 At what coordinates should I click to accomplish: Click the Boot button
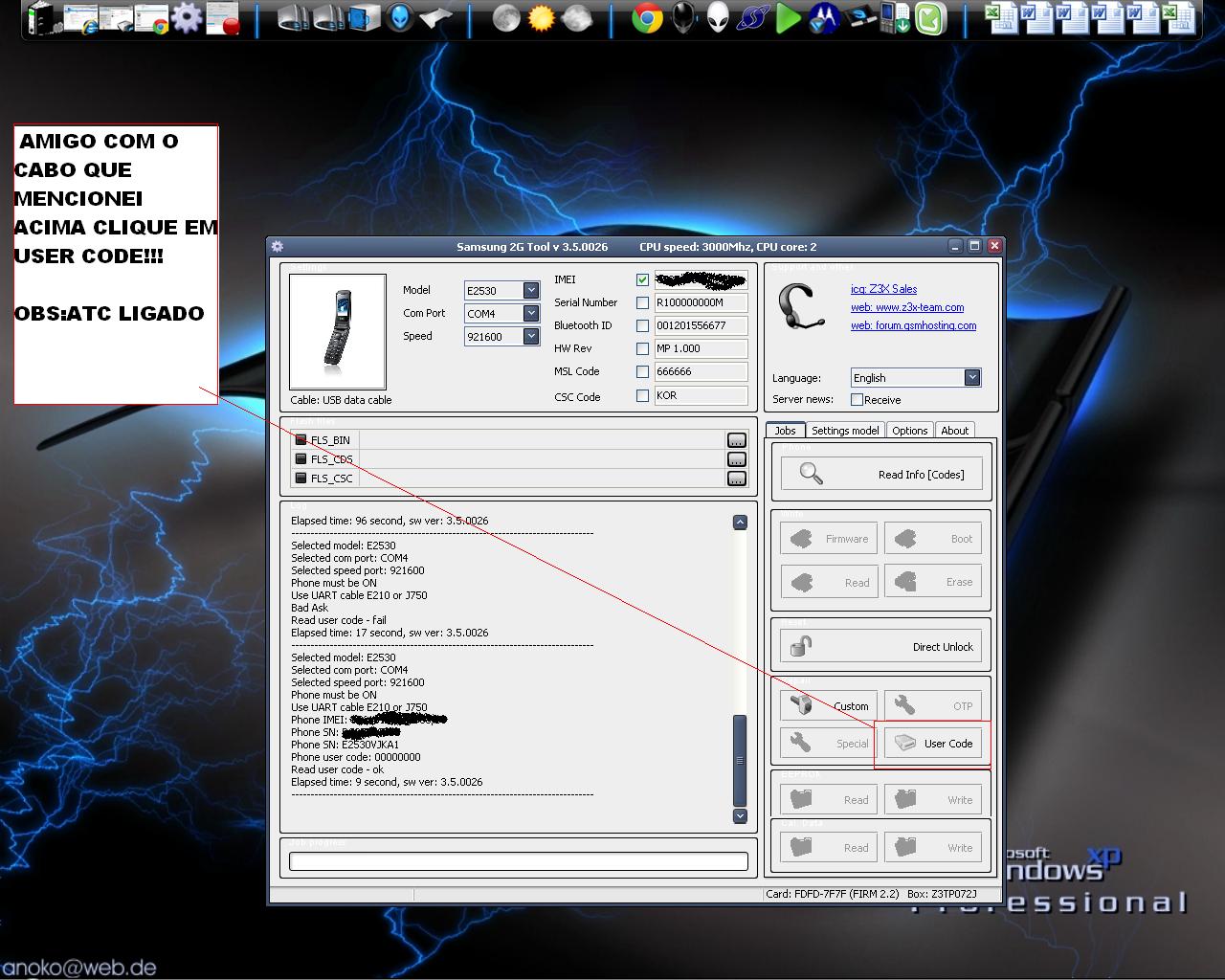tap(932, 539)
